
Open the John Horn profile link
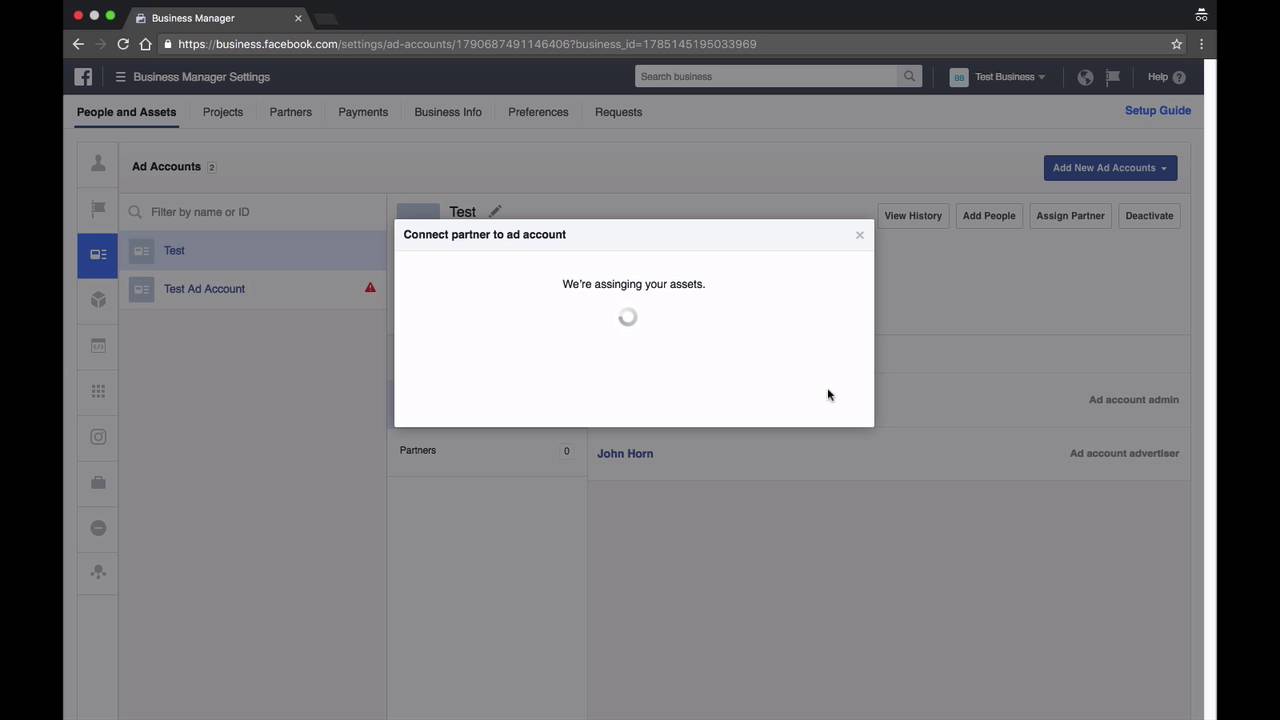(x=625, y=453)
